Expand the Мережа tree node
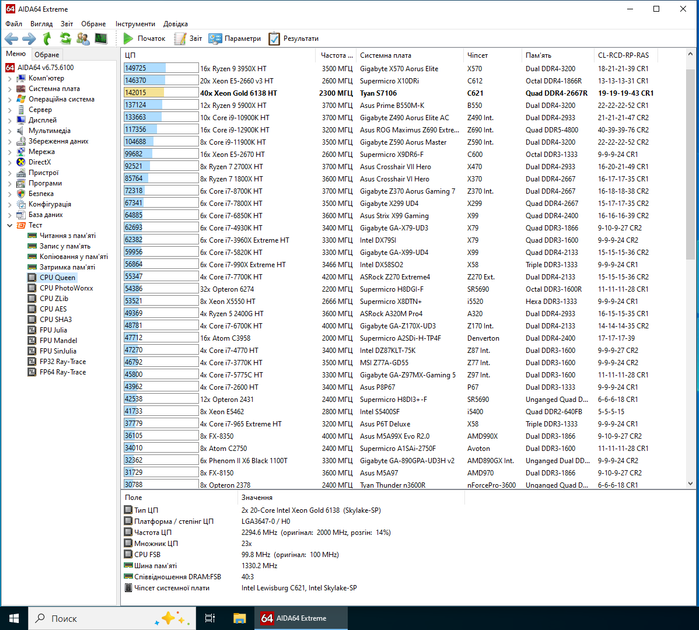The image size is (699, 630). click(10, 152)
